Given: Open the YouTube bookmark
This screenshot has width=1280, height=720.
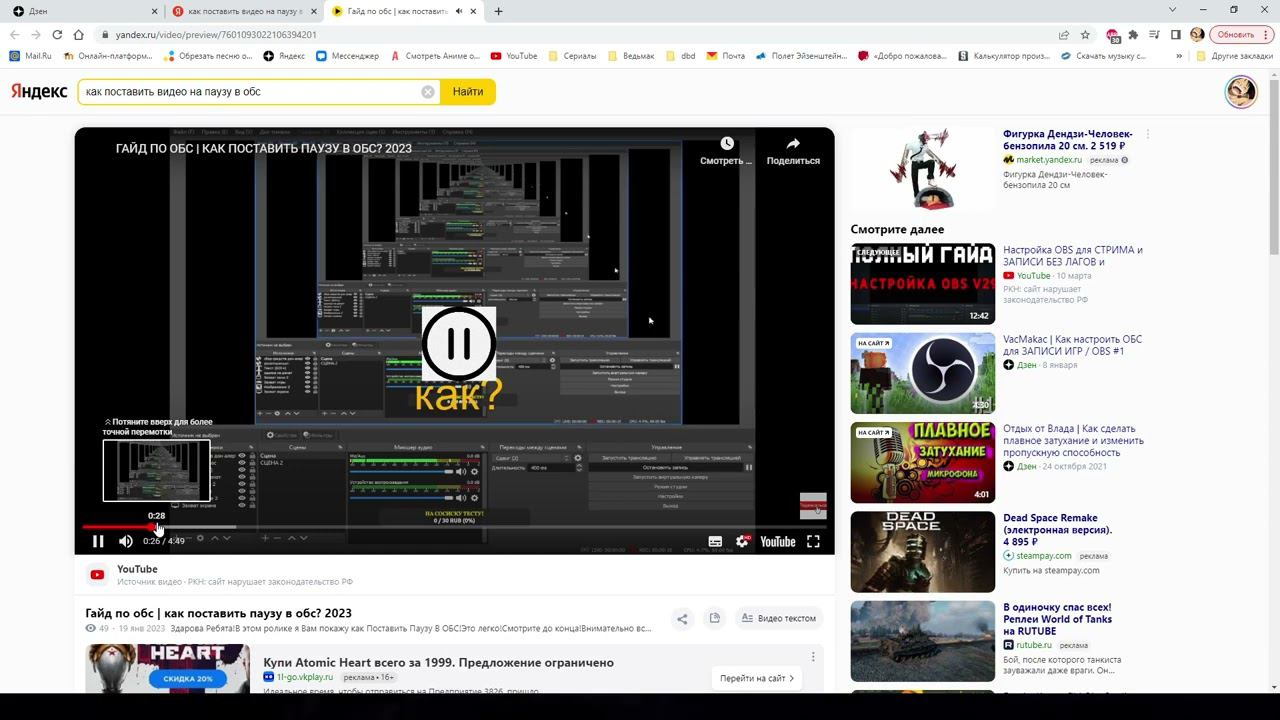Looking at the screenshot, I should tap(513, 56).
